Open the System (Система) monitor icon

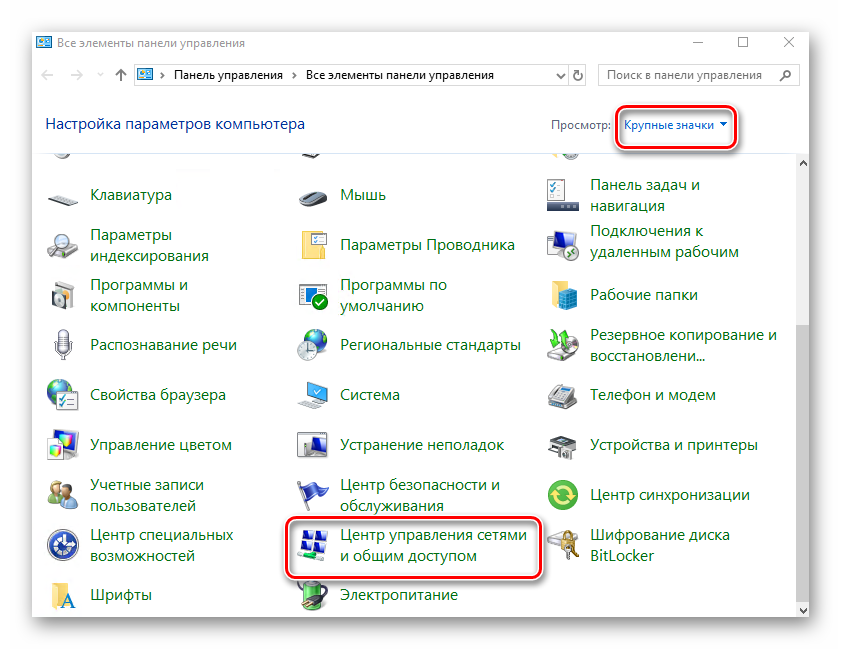tap(313, 395)
